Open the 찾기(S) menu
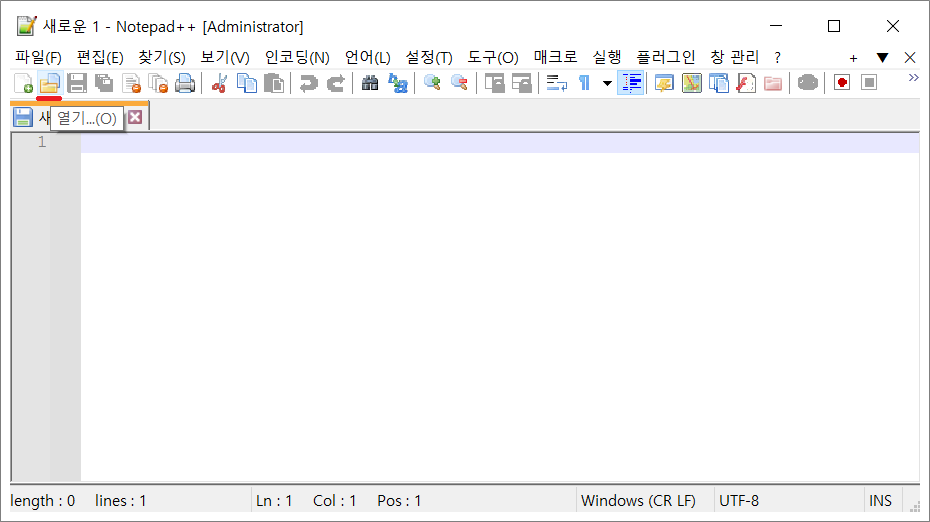Viewport: 930px width, 522px height. pos(162,58)
